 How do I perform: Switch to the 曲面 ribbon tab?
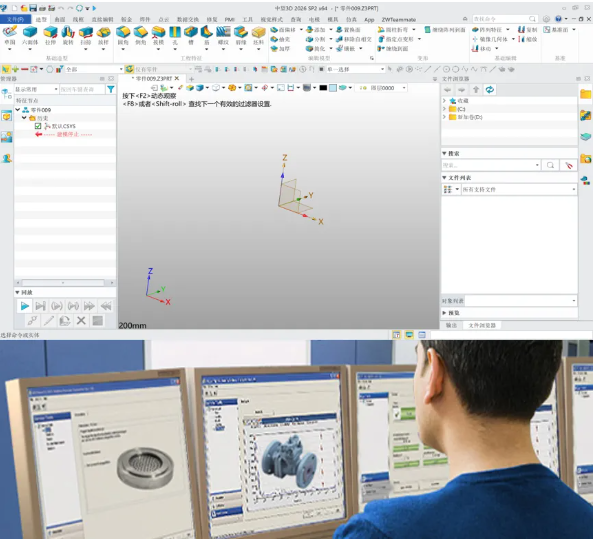coord(60,19)
